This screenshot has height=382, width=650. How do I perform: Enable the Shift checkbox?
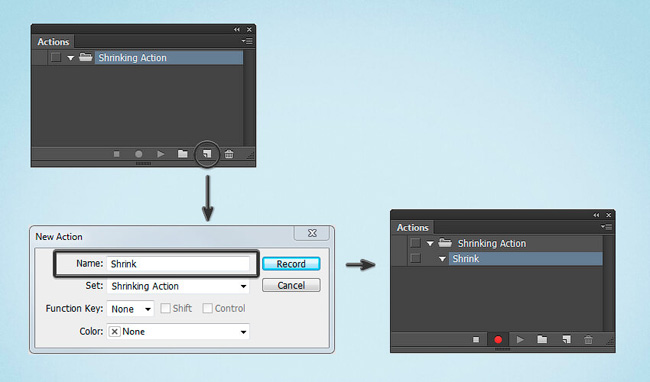165,308
